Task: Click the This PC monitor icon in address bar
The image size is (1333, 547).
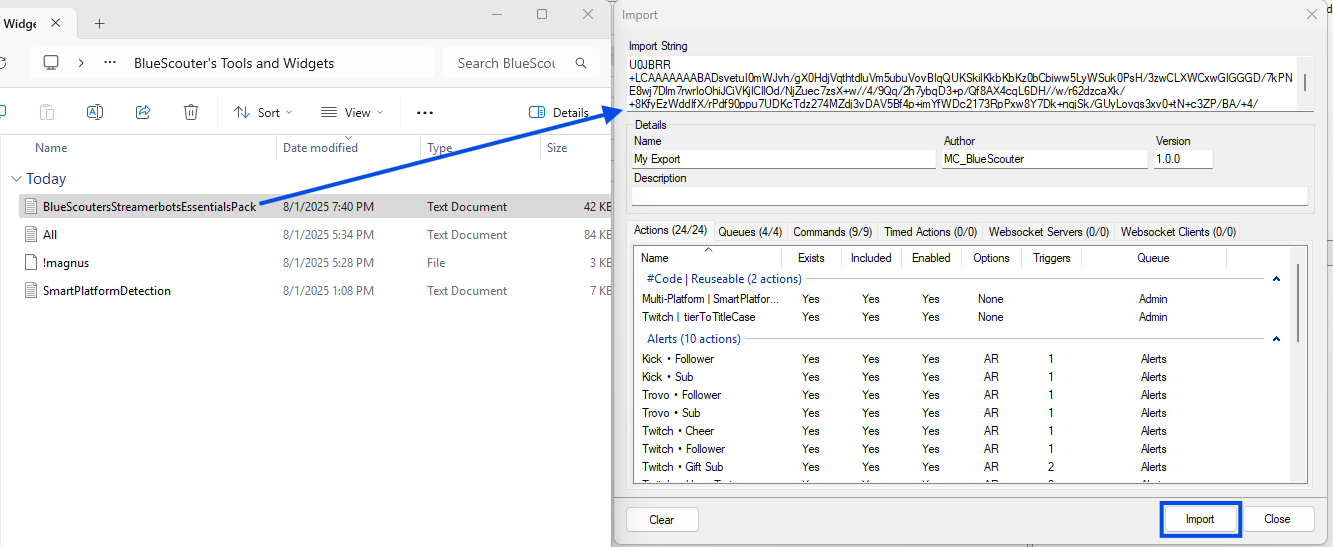Action: 51,63
